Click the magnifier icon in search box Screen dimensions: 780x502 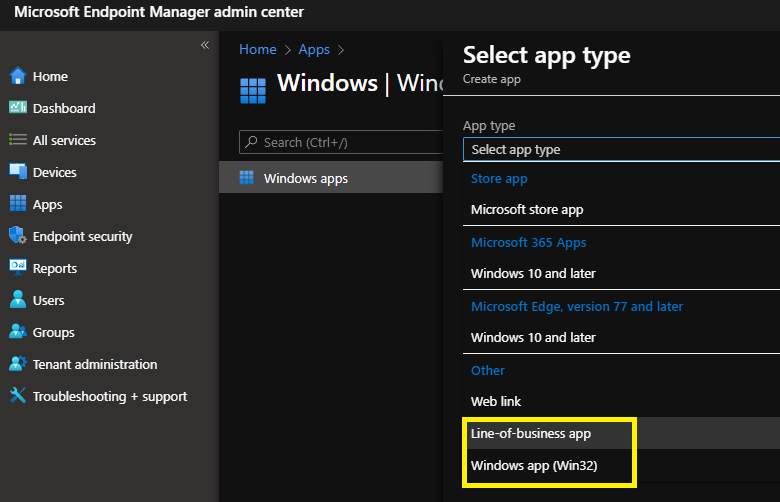click(252, 142)
